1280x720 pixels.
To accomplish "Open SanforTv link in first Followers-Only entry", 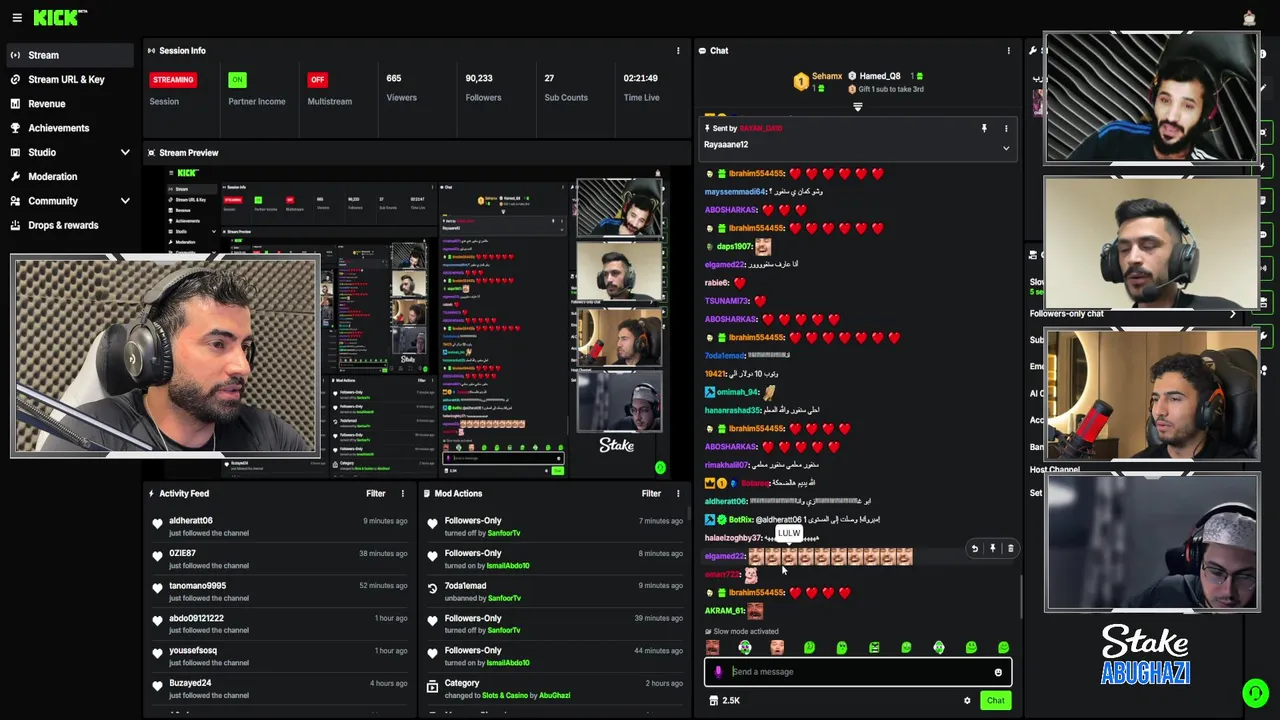I will tap(504, 533).
